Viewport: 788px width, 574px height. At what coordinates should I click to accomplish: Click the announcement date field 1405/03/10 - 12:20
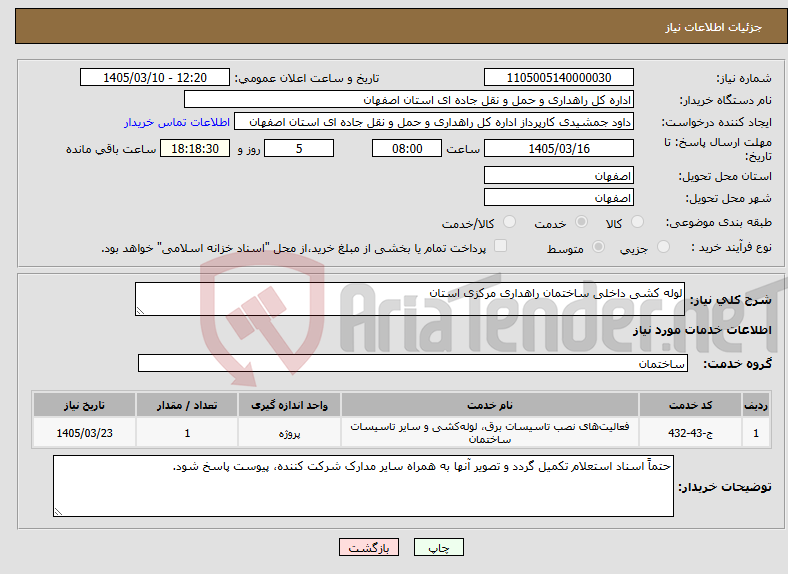coord(155,77)
